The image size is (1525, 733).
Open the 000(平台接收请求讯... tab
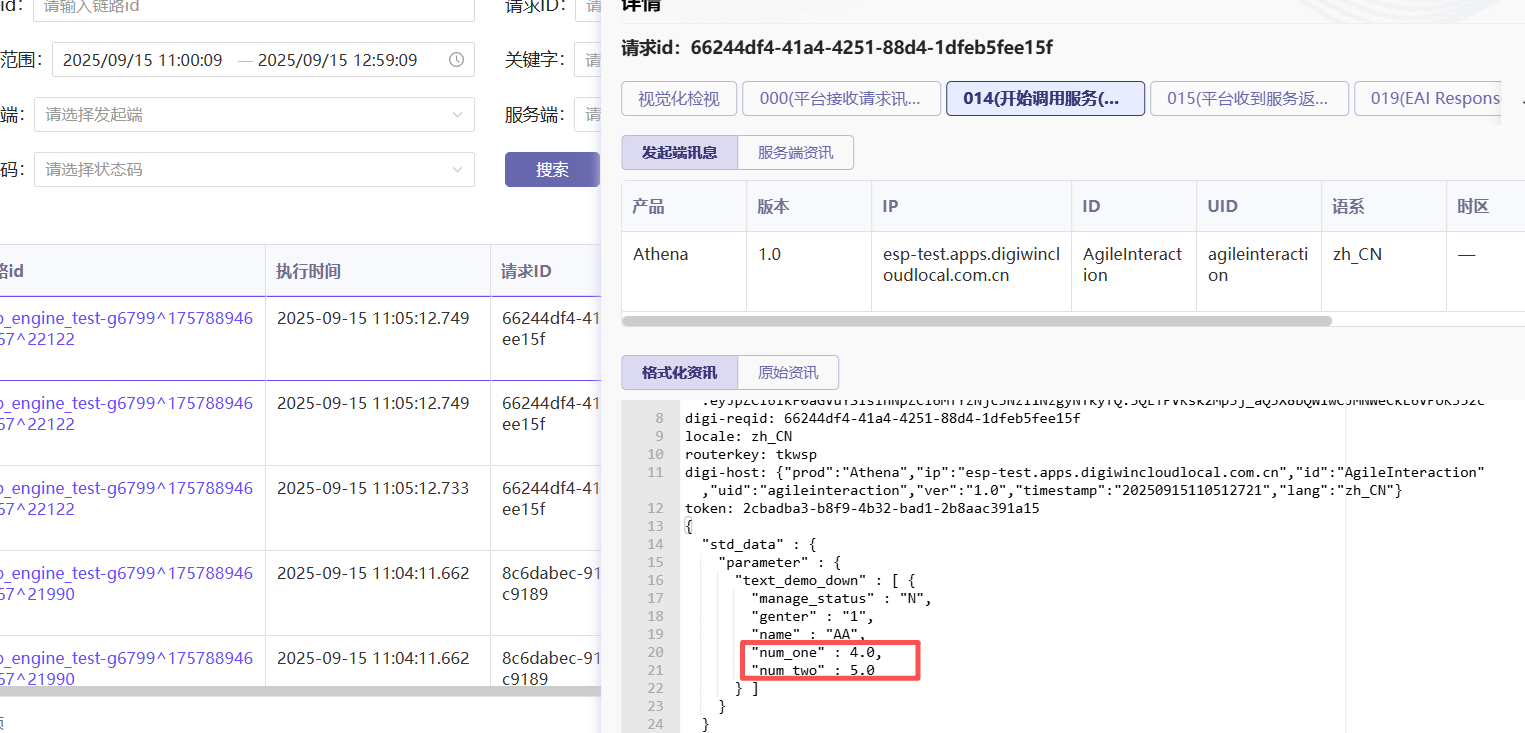(840, 98)
